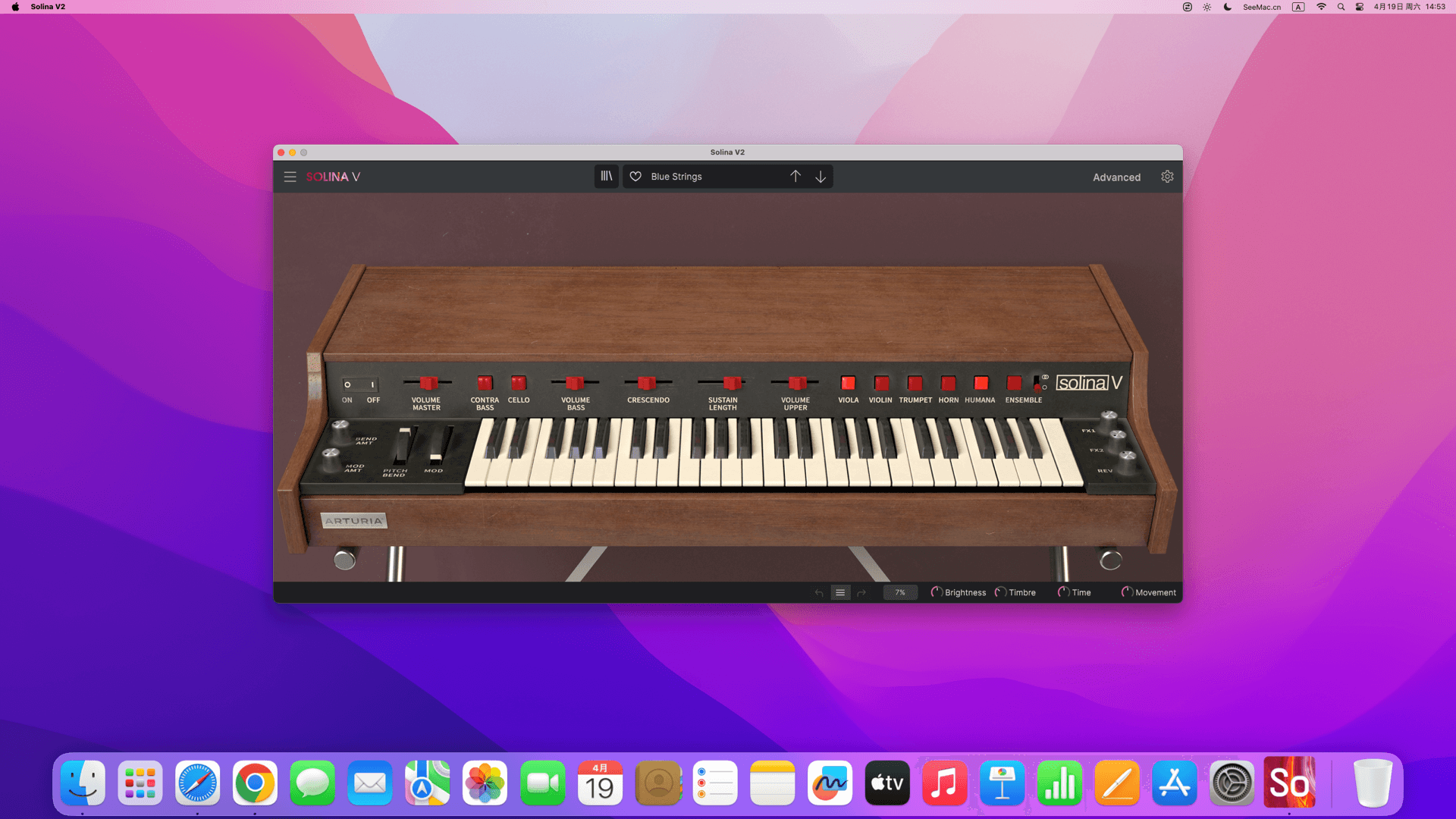Viewport: 1456px width, 819px height.
Task: Open the hamburger main menu
Action: coord(290,177)
